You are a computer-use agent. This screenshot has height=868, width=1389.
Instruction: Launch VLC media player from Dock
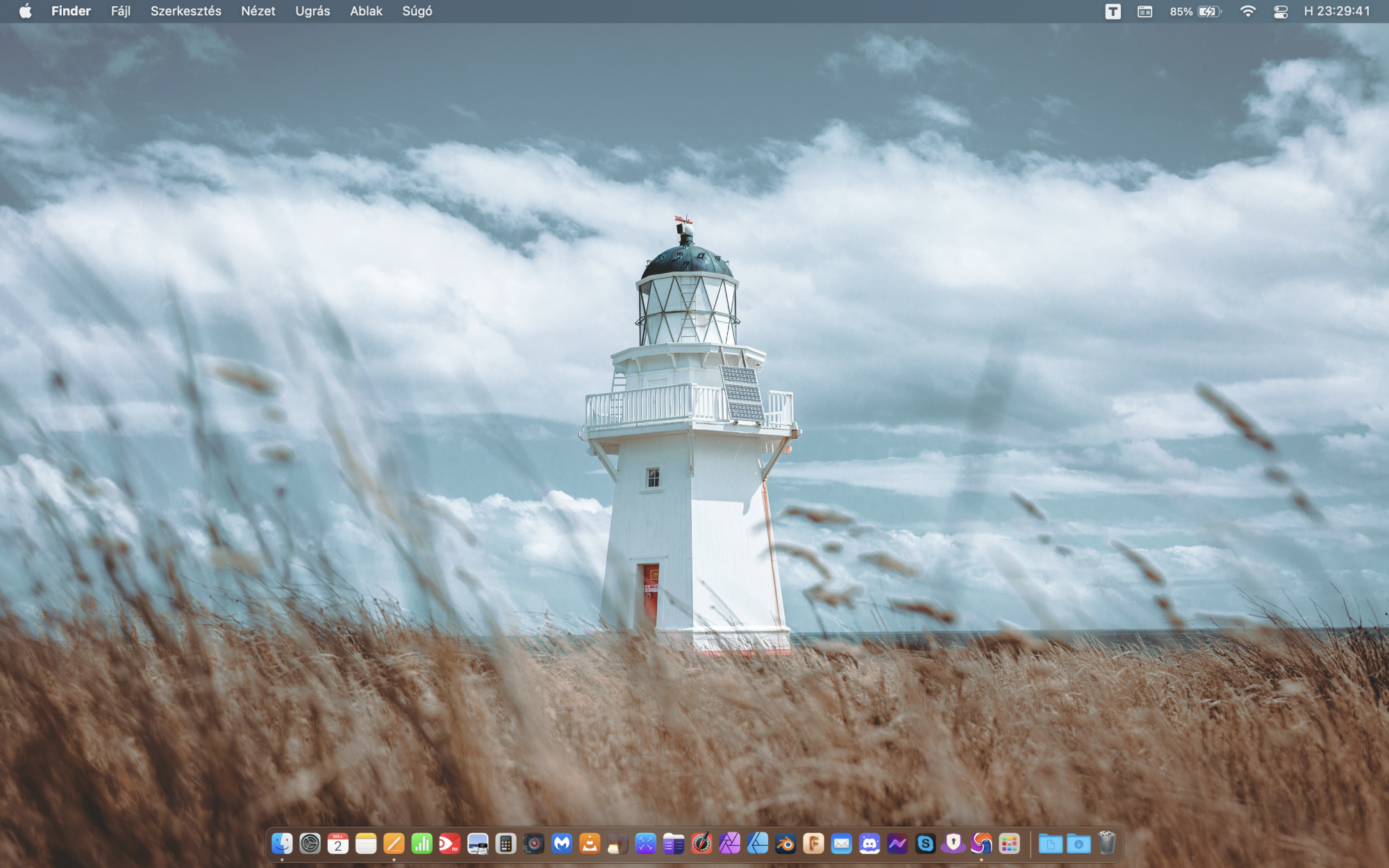point(590,844)
